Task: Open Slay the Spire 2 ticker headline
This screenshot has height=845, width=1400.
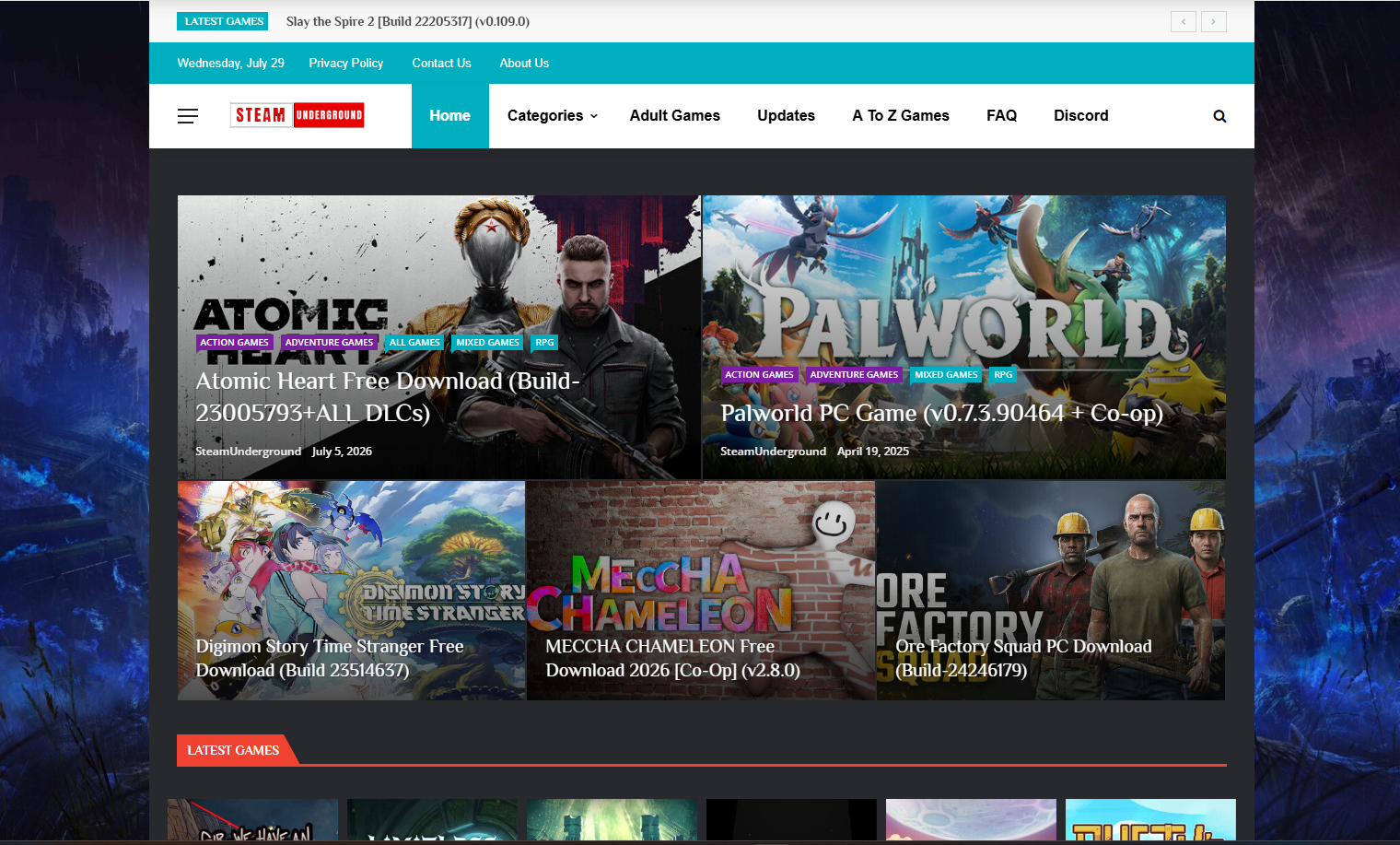Action: [x=408, y=21]
